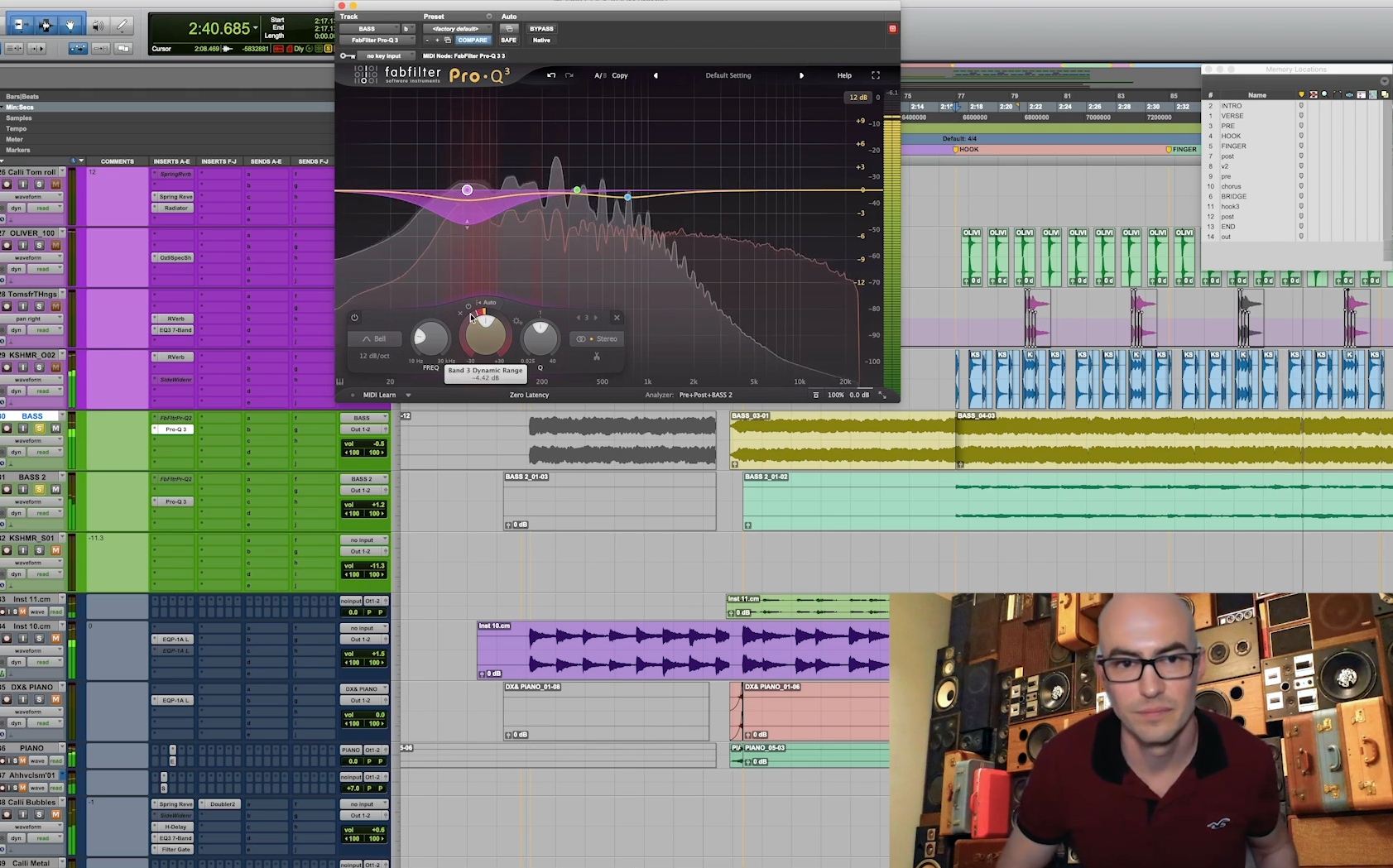Viewport: 1393px width, 868px height.
Task: Click the red target button in plugin header
Action: tap(892, 29)
